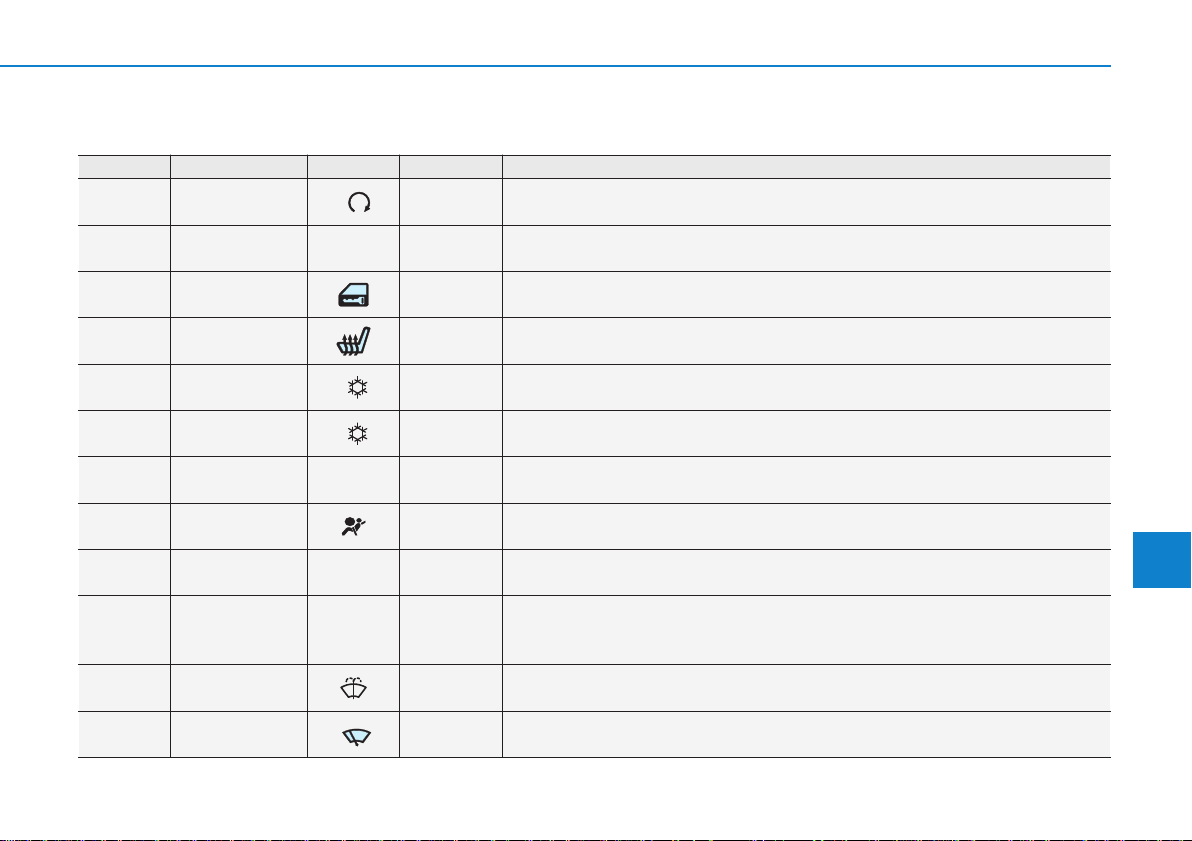Click the wide description cell in the wiper row
Image resolution: width=1192 pixels, height=841 pixels.
click(807, 735)
